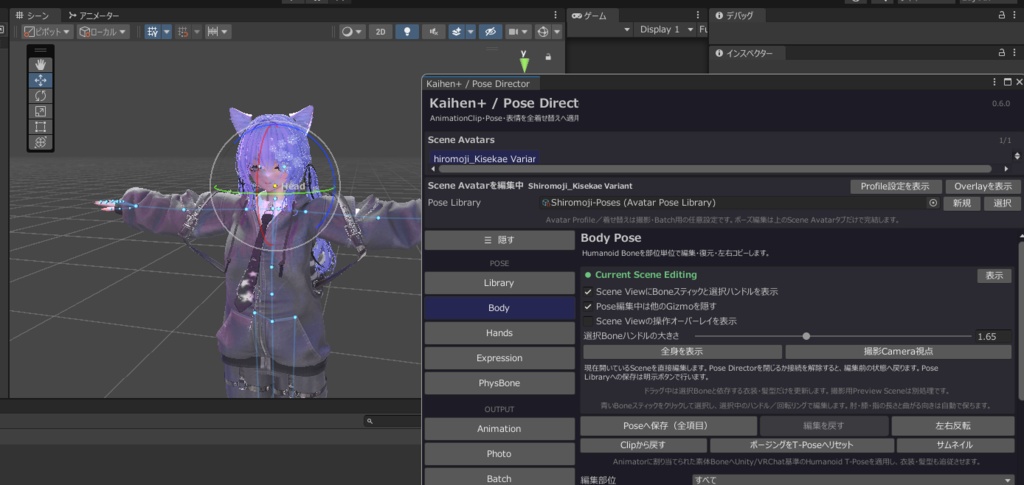Screen dimensions: 1024x485
Task: Open Game tab three-dot menu
Action: click(x=700, y=15)
